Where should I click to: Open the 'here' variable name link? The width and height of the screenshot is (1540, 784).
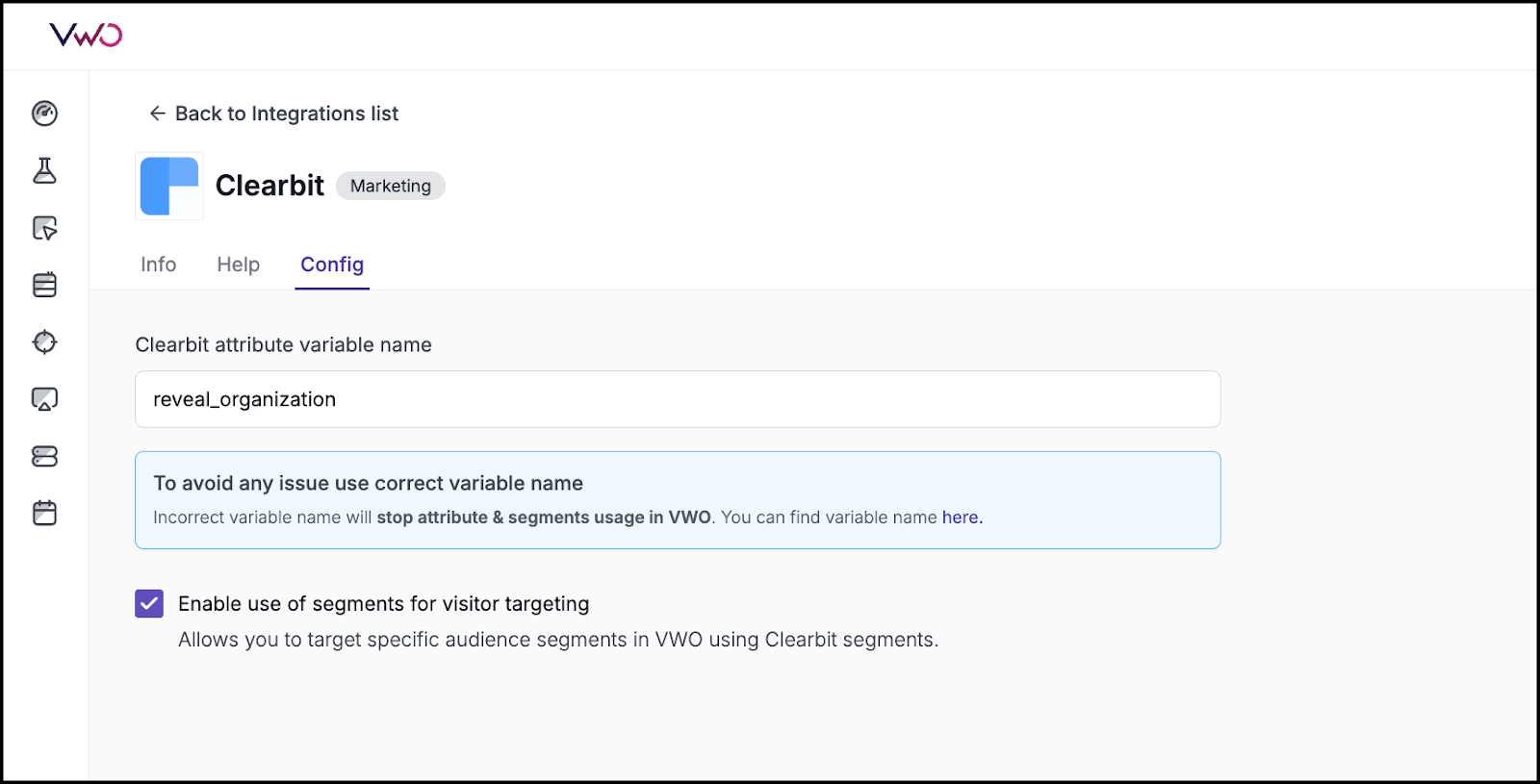click(961, 518)
